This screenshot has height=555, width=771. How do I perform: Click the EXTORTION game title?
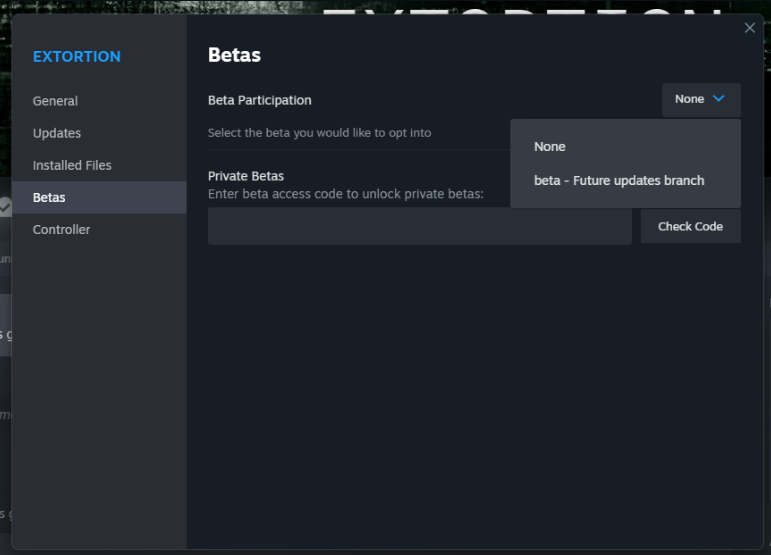tap(77, 57)
